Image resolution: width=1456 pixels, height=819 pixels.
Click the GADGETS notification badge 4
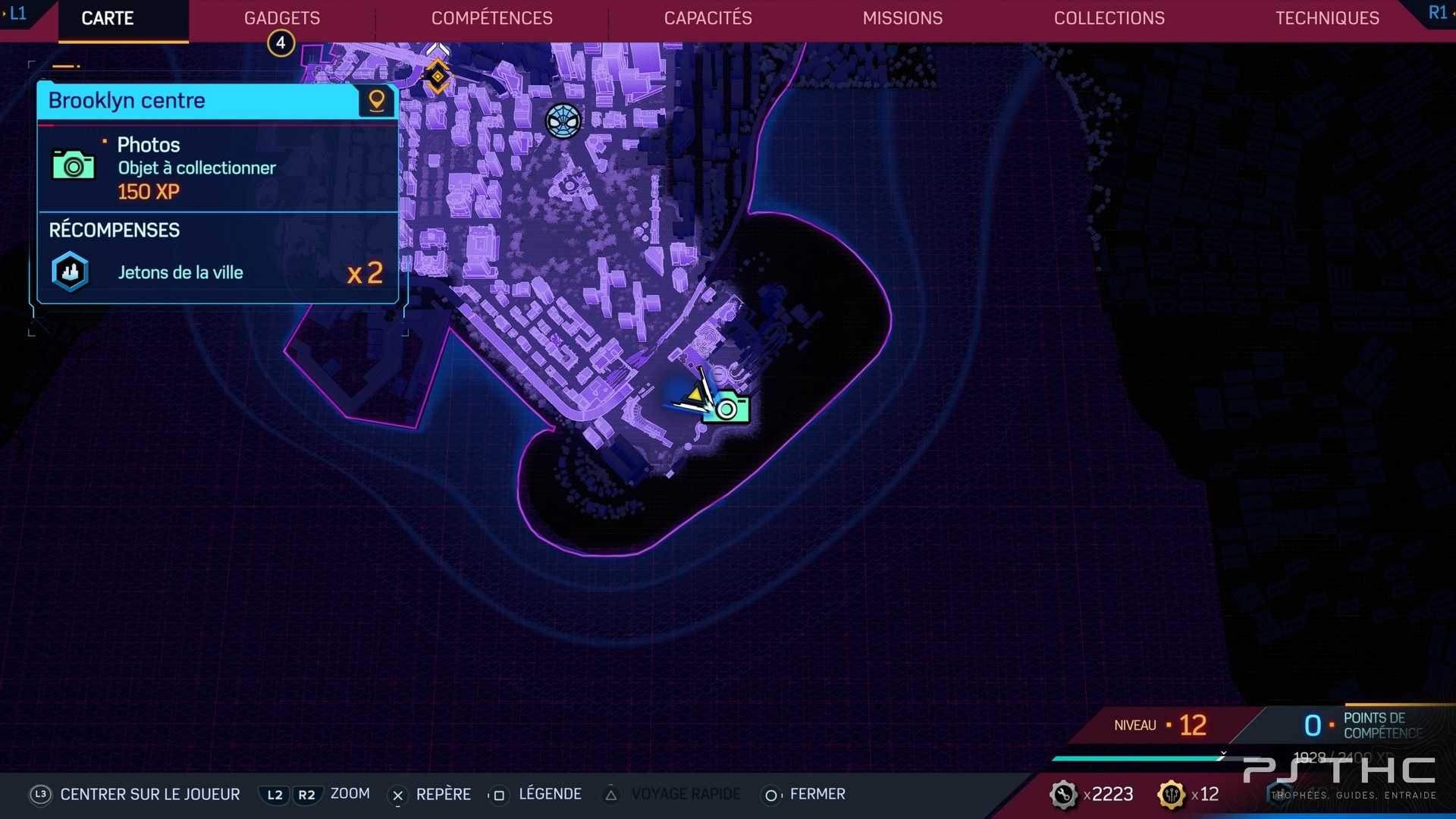(x=281, y=43)
